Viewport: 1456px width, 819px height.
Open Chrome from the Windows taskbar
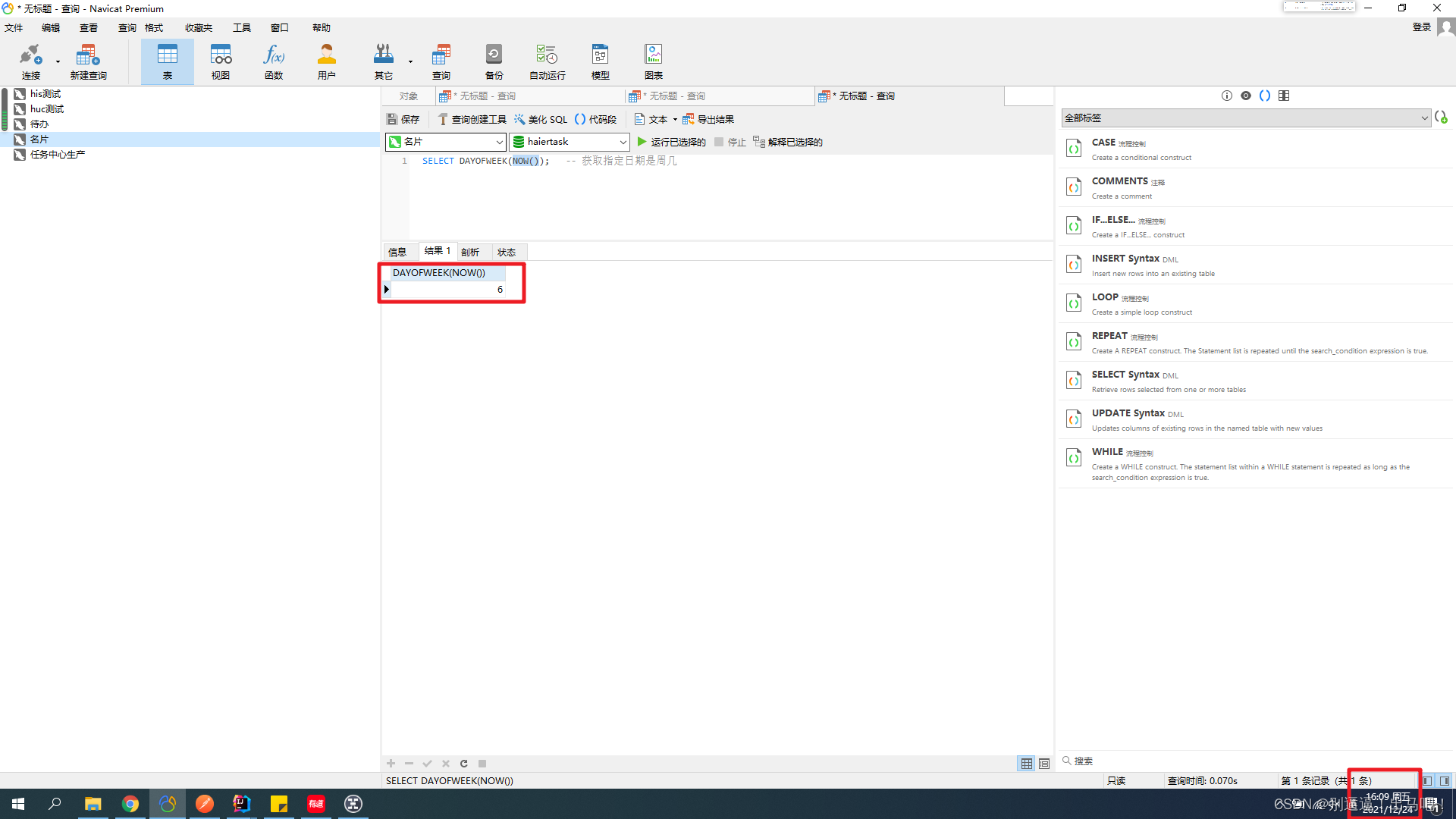130,804
